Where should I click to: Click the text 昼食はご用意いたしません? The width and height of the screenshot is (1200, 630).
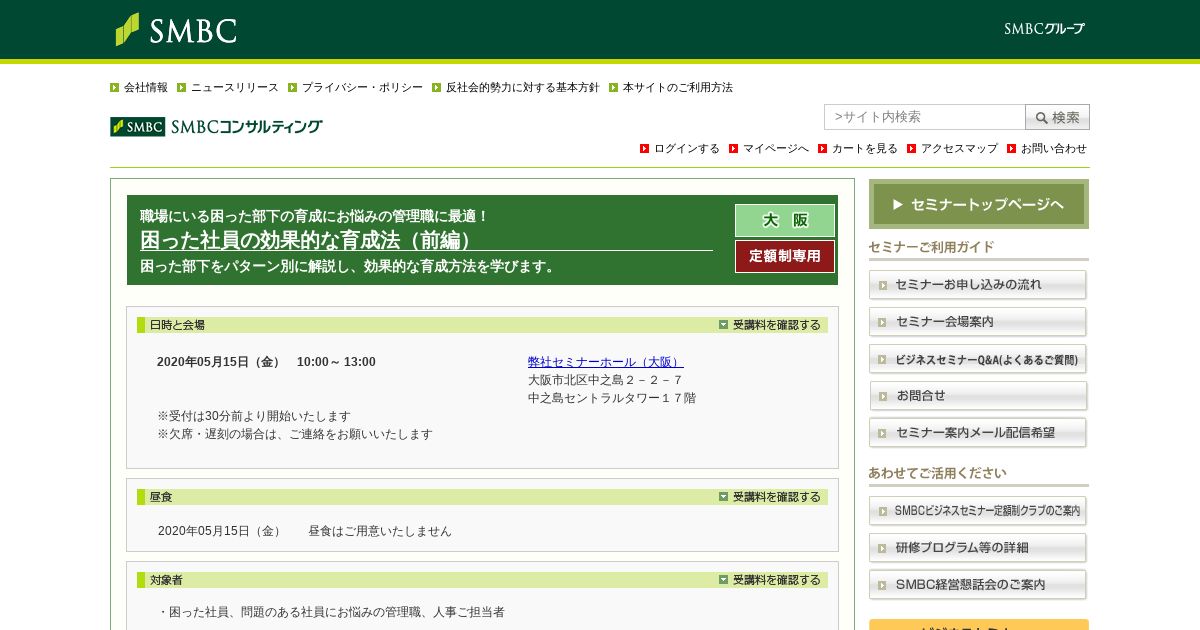click(x=380, y=531)
